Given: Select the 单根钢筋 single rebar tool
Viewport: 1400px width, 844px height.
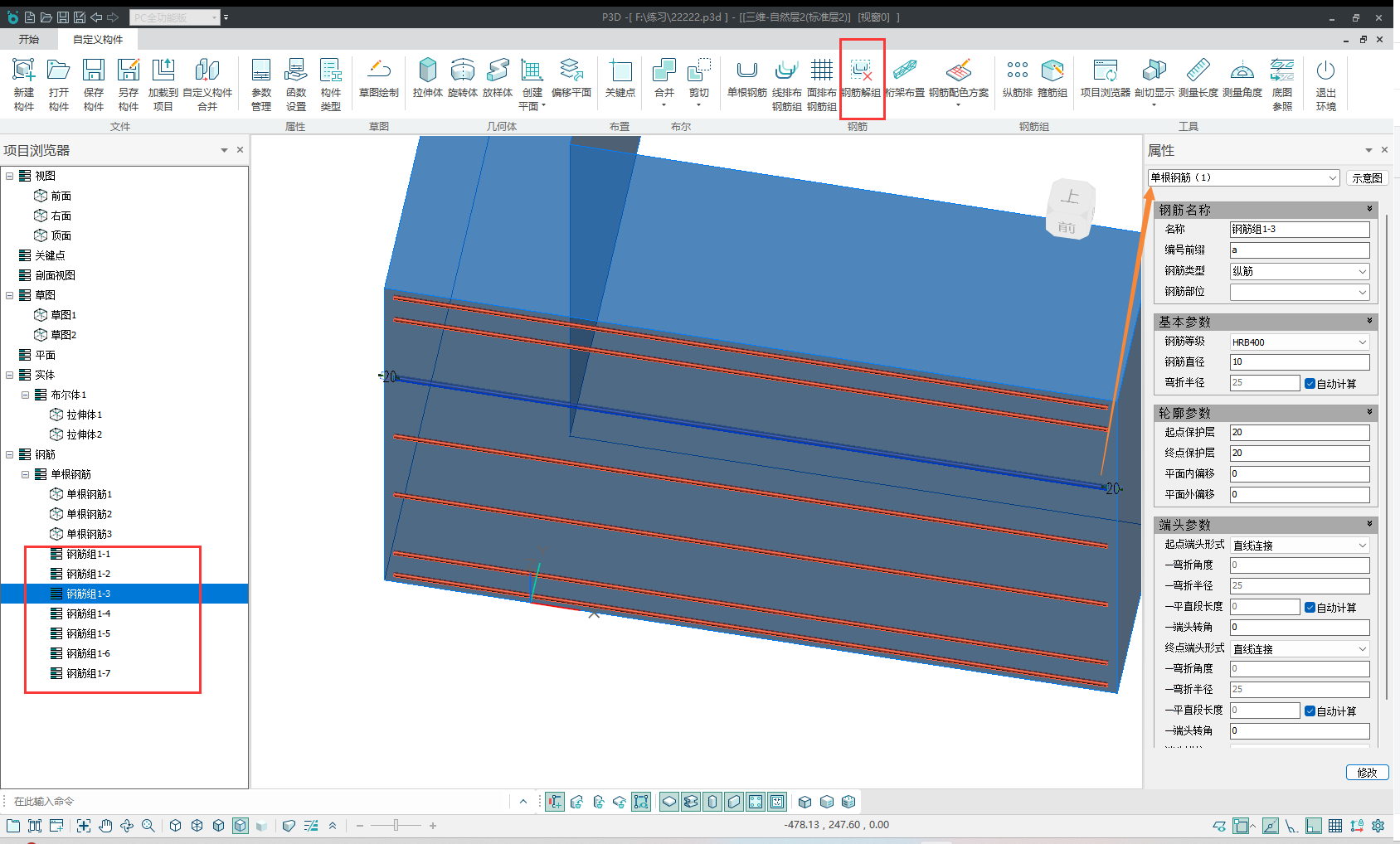Looking at the screenshot, I should click(746, 71).
